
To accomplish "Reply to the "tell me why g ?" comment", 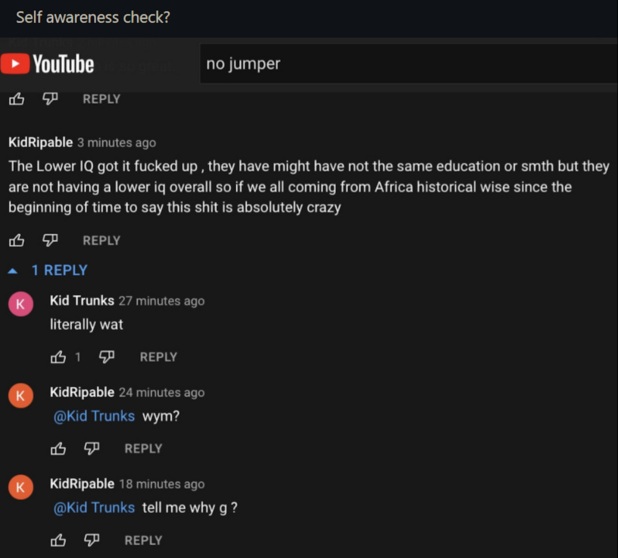I will (x=143, y=540).
